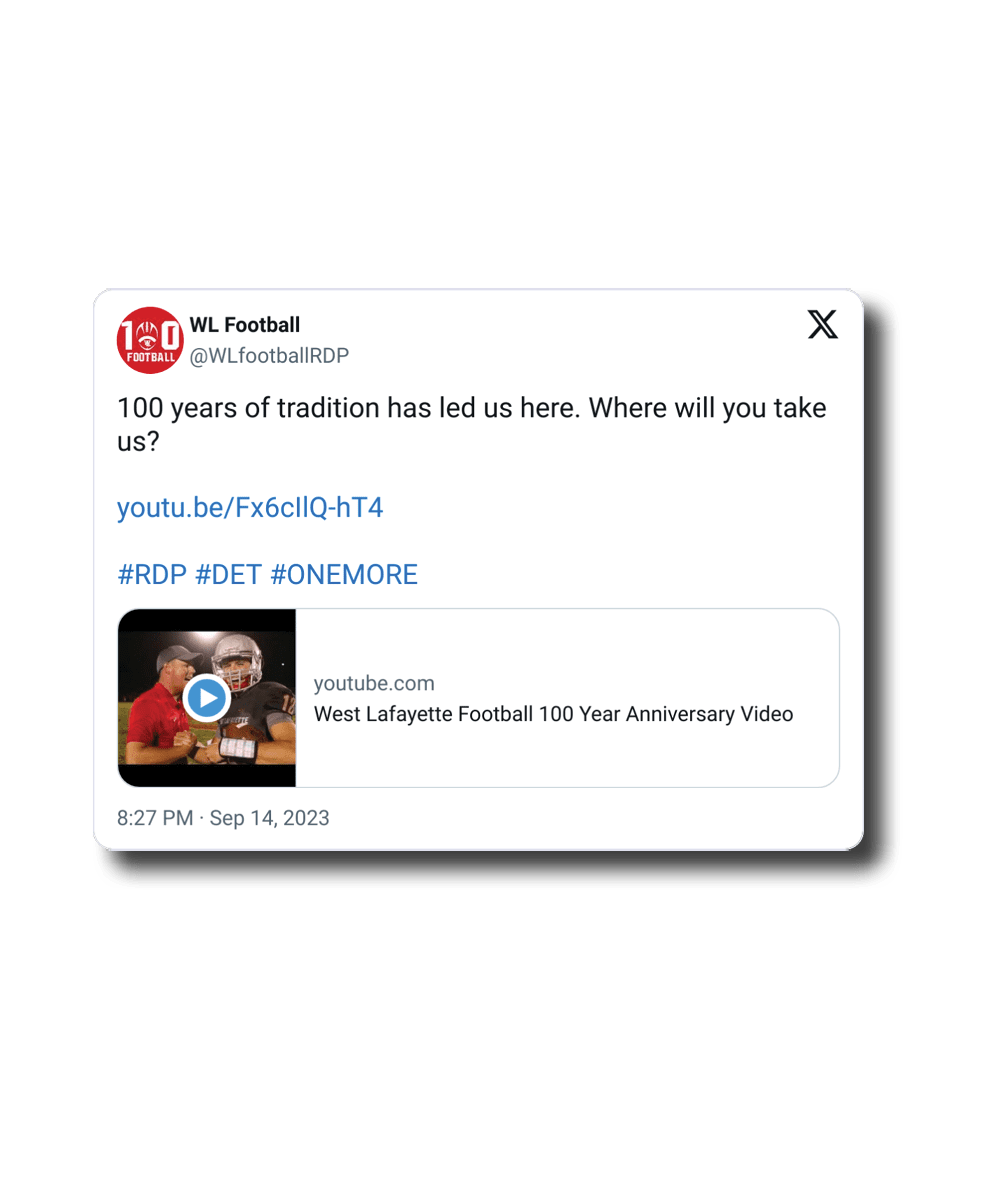Follow the youtu.be/Fx6cIIQ-hT4 link
Screen dimensions: 996x1177
(250, 508)
